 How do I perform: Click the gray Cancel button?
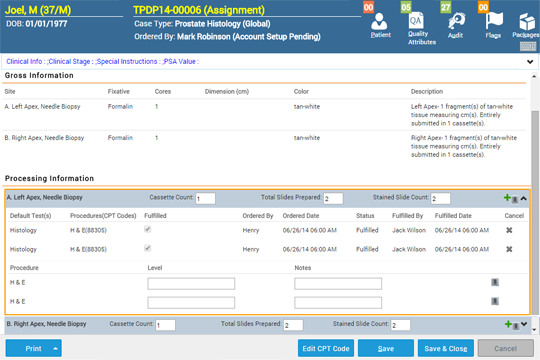pos(506,349)
